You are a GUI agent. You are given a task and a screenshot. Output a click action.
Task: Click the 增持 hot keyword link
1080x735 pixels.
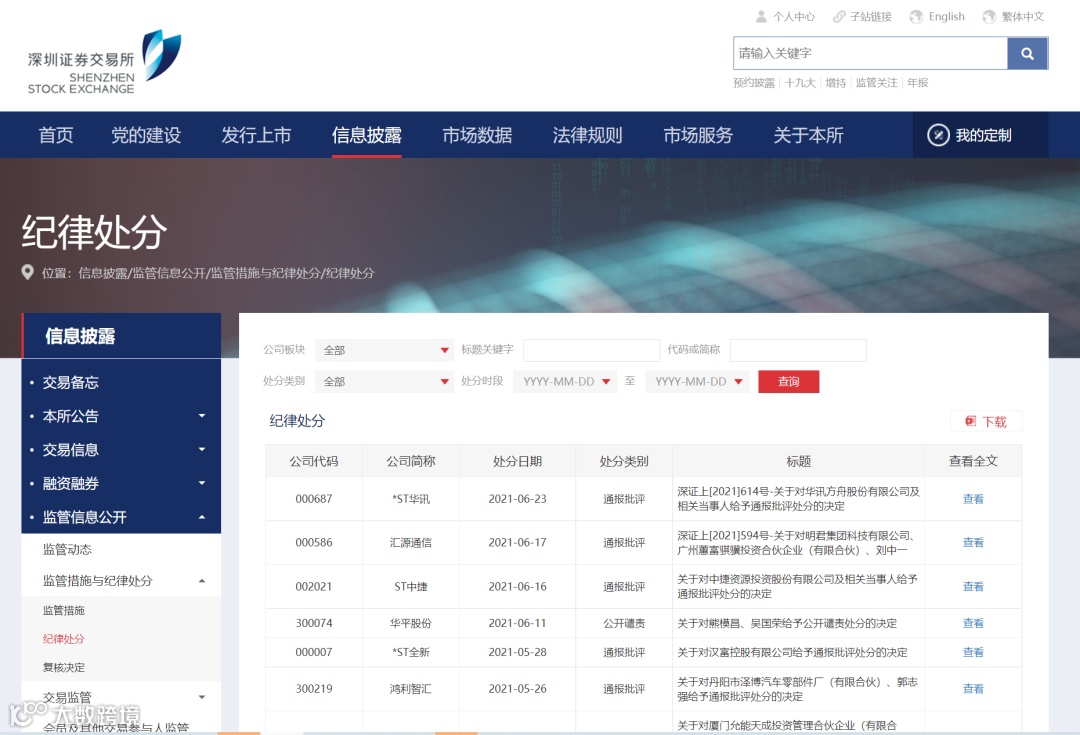(x=835, y=83)
